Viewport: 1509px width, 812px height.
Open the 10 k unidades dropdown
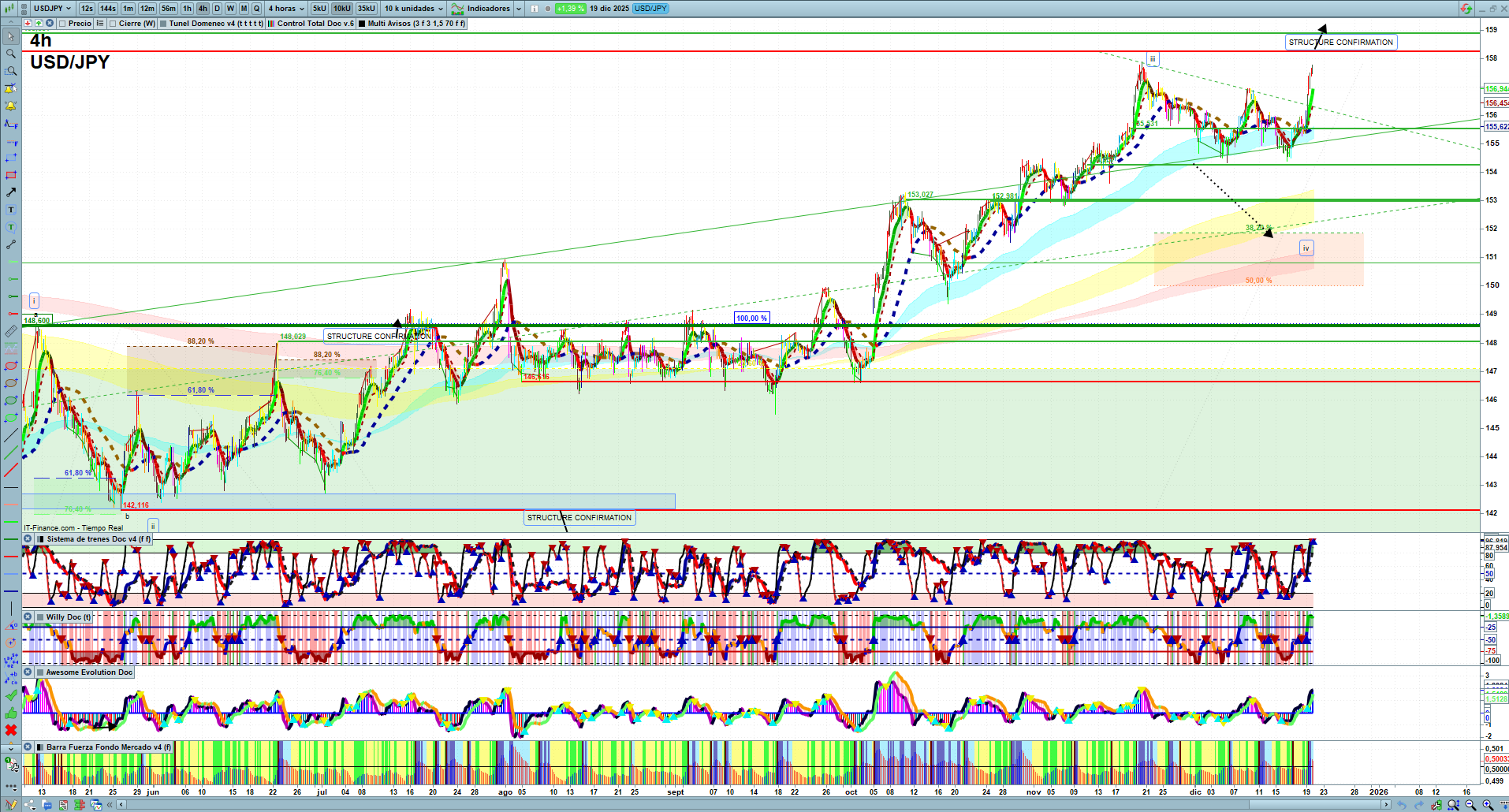414,9
